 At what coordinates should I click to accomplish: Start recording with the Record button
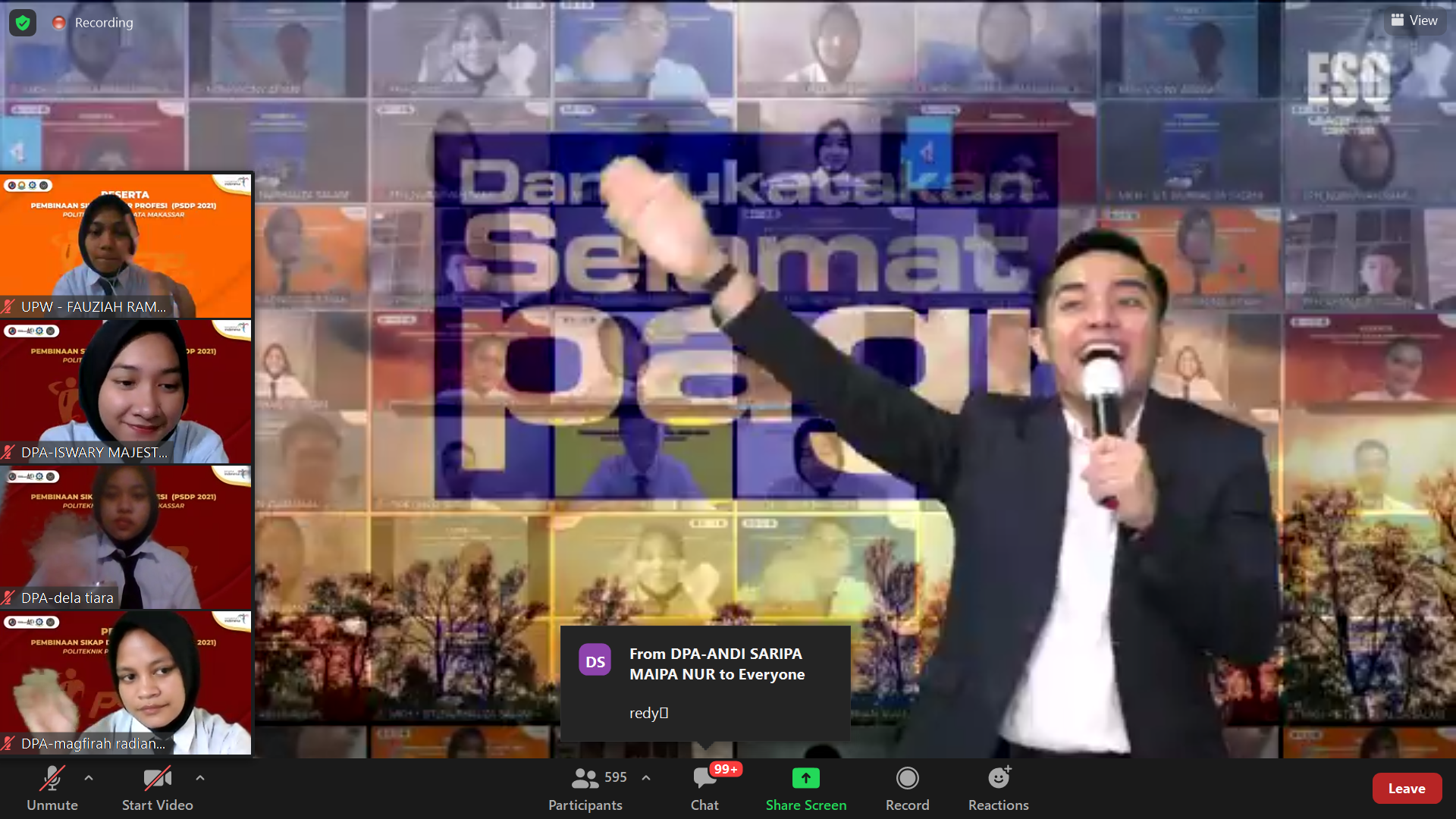[907, 789]
